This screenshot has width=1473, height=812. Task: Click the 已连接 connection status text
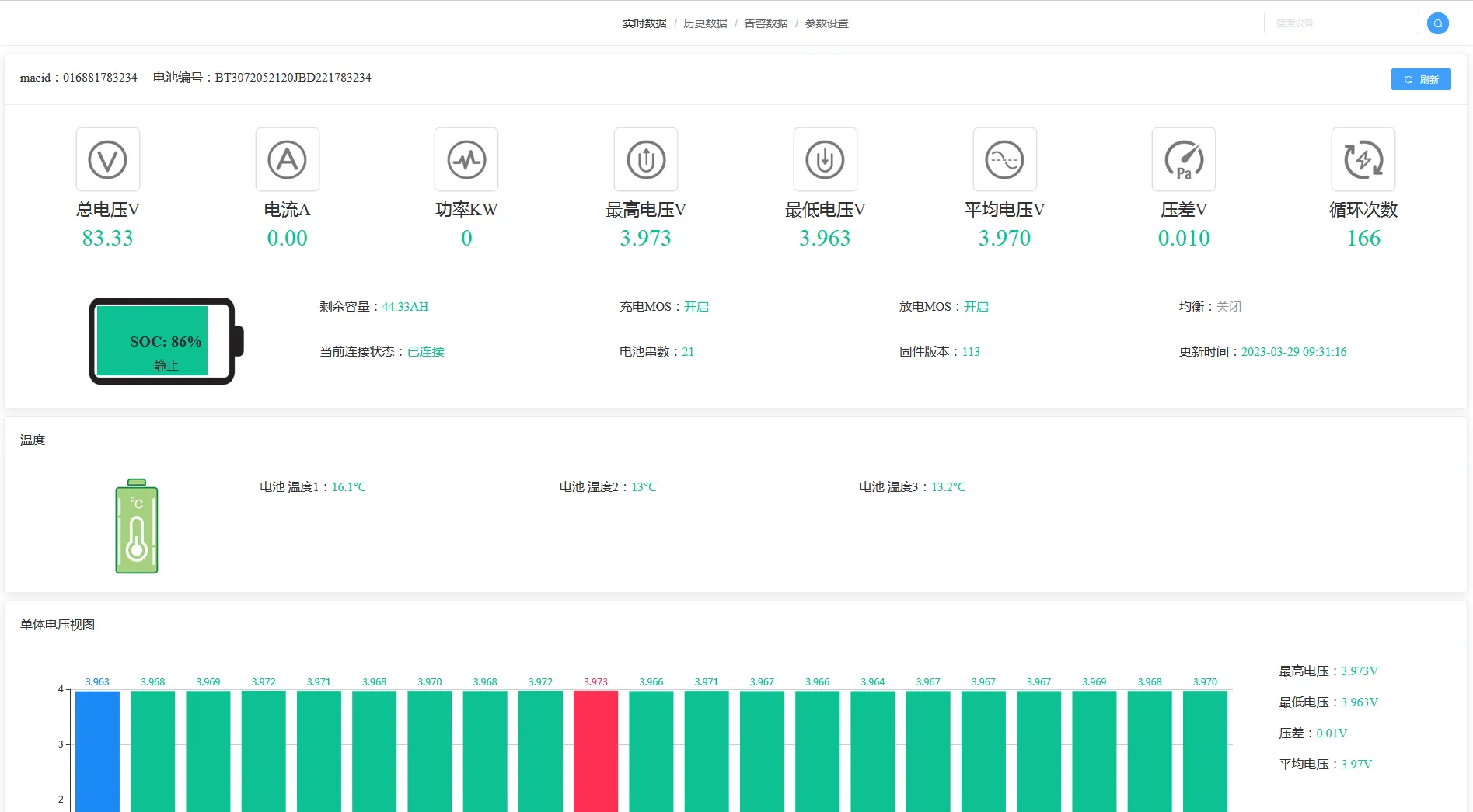426,352
